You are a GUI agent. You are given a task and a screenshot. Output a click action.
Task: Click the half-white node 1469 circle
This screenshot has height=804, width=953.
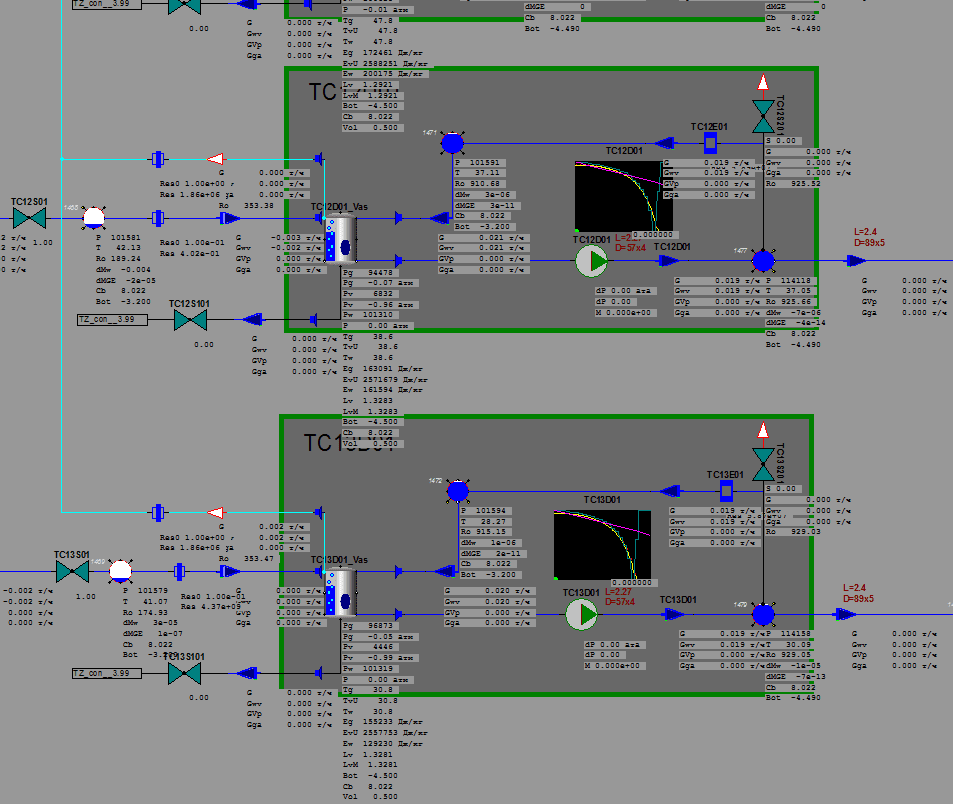tap(120, 571)
